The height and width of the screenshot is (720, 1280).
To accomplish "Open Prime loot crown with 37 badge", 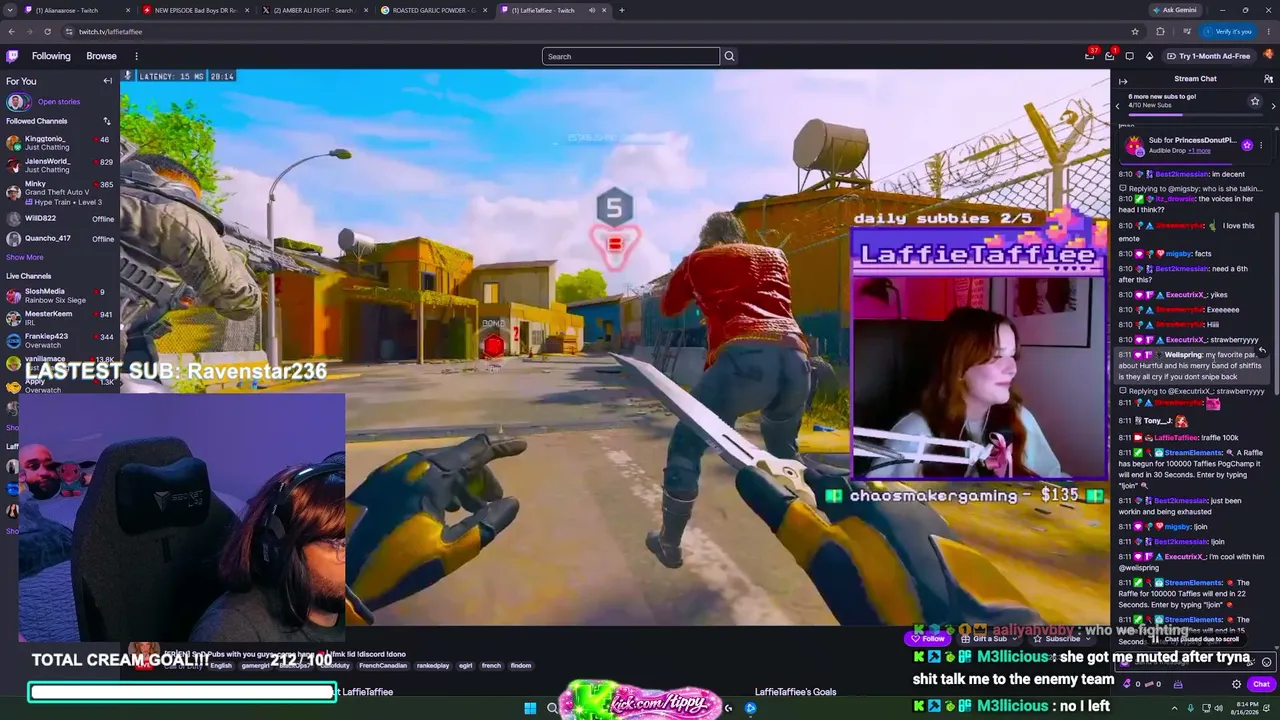I will click(1090, 56).
